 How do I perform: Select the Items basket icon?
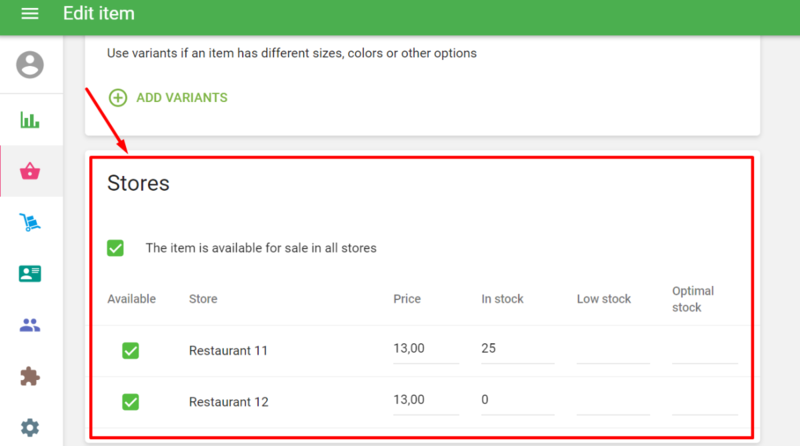30,171
